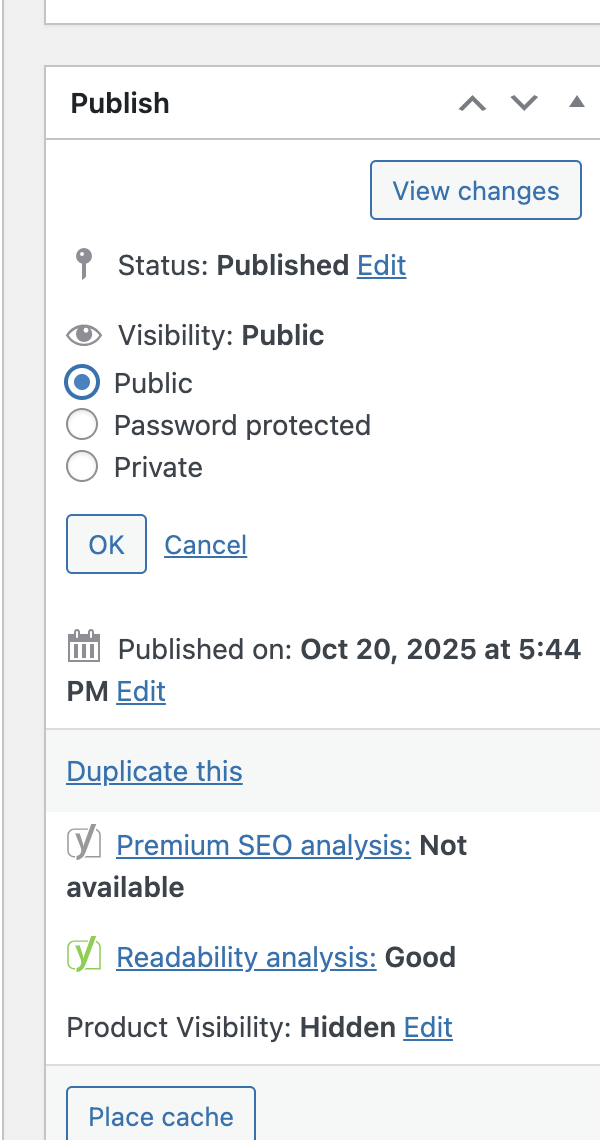Open Premium SEO analysis link

[x=263, y=846]
